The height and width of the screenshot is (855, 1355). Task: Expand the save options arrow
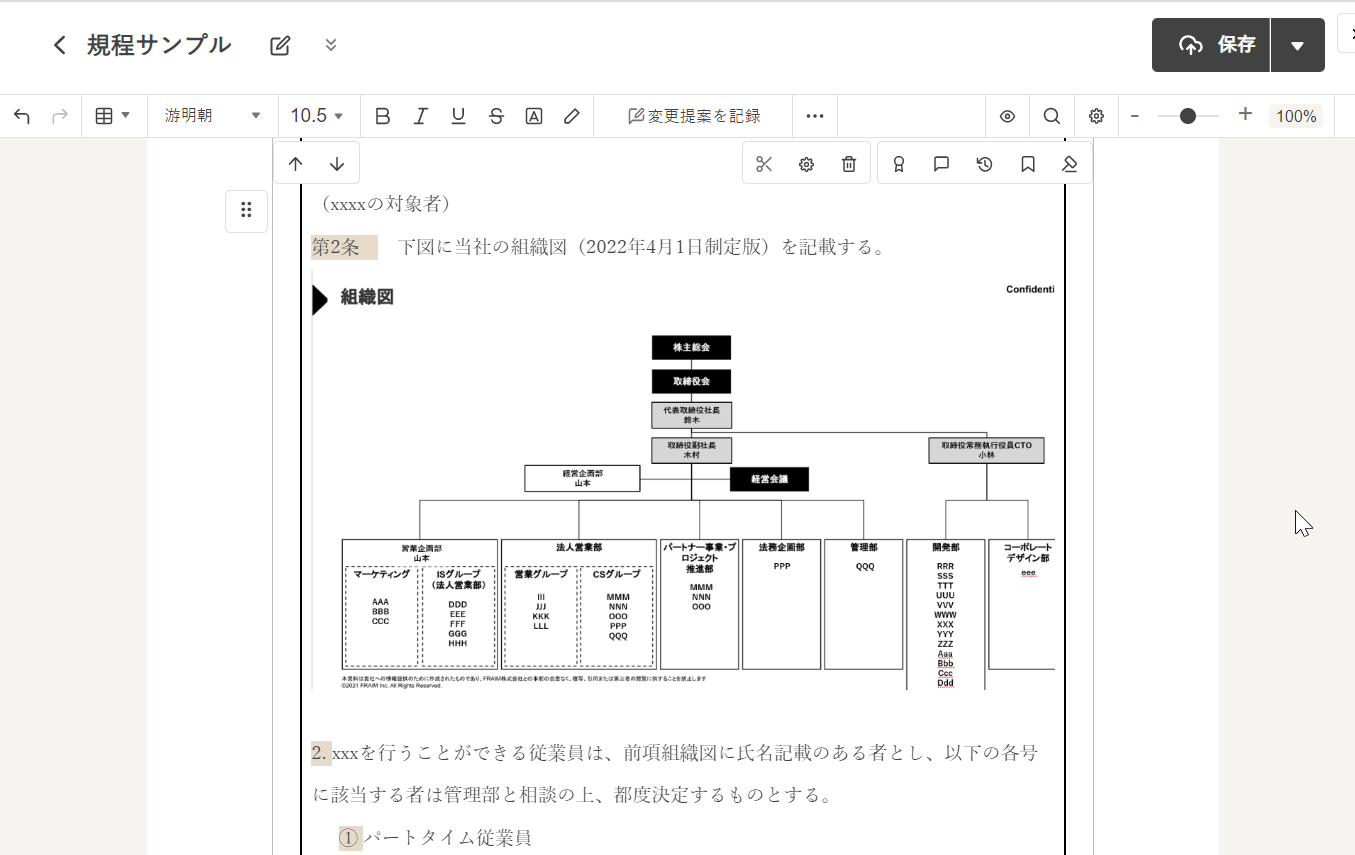(x=1297, y=46)
